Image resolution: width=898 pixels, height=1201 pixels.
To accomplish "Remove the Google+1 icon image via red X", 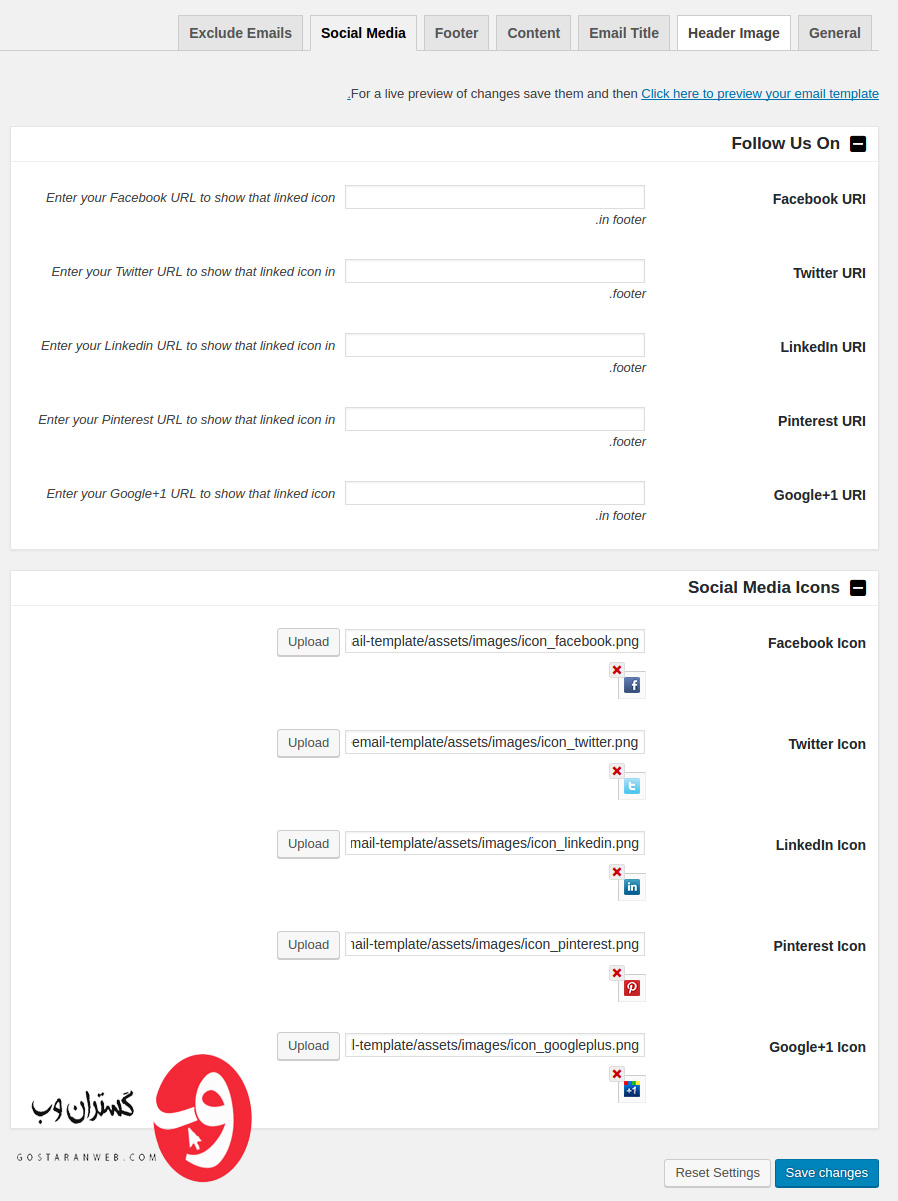I will click(x=617, y=1074).
